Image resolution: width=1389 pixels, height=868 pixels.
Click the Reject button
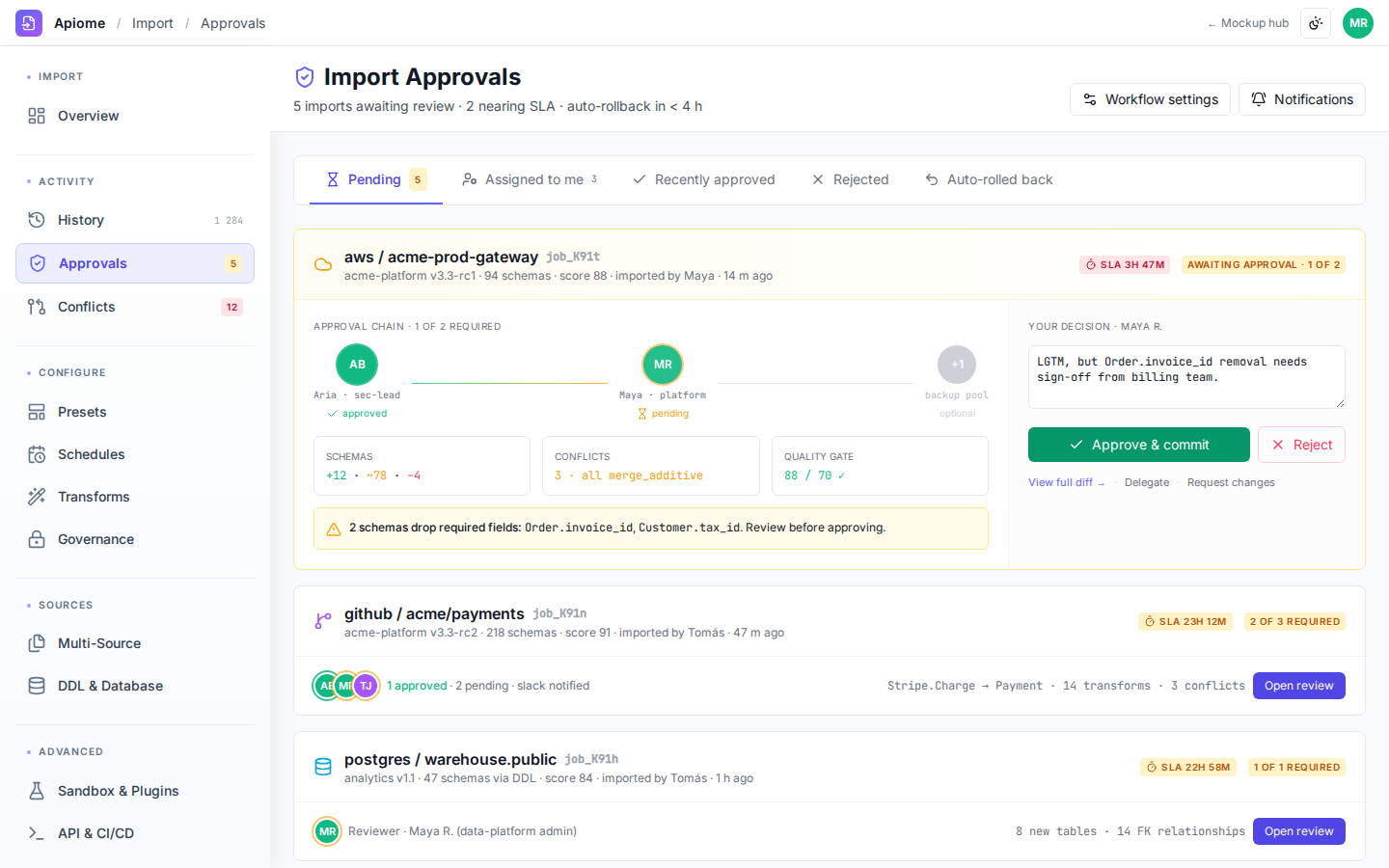click(1302, 445)
